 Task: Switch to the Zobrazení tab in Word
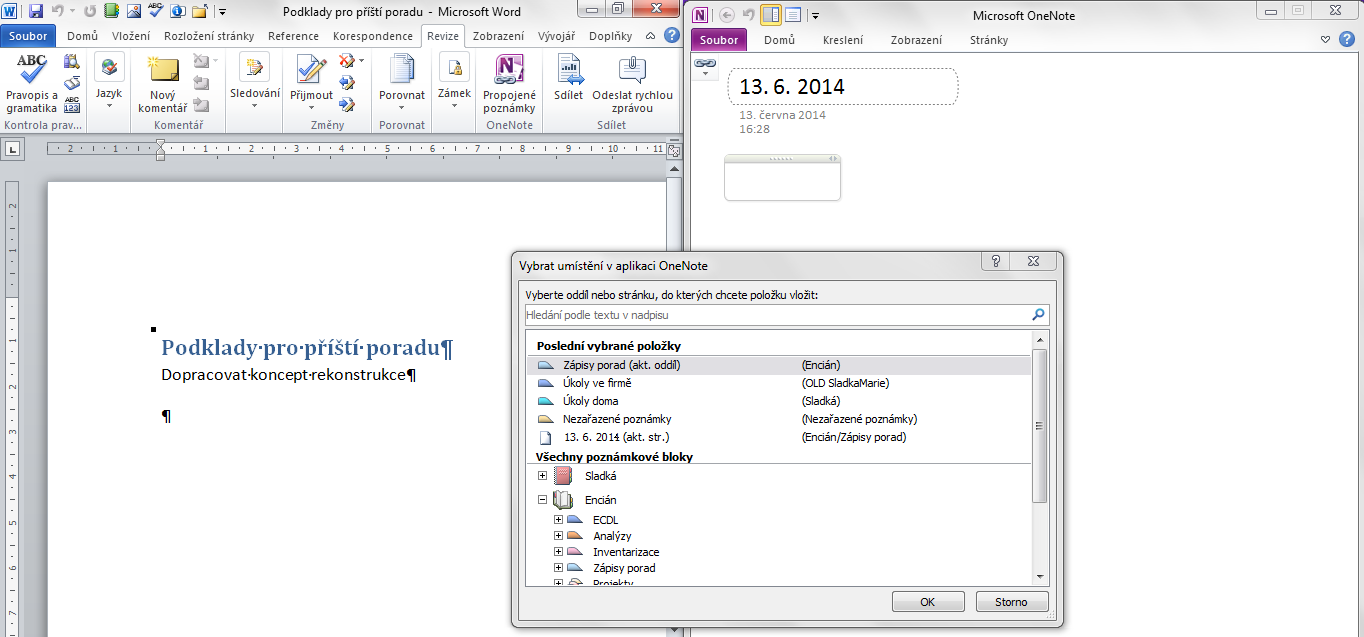click(498, 36)
